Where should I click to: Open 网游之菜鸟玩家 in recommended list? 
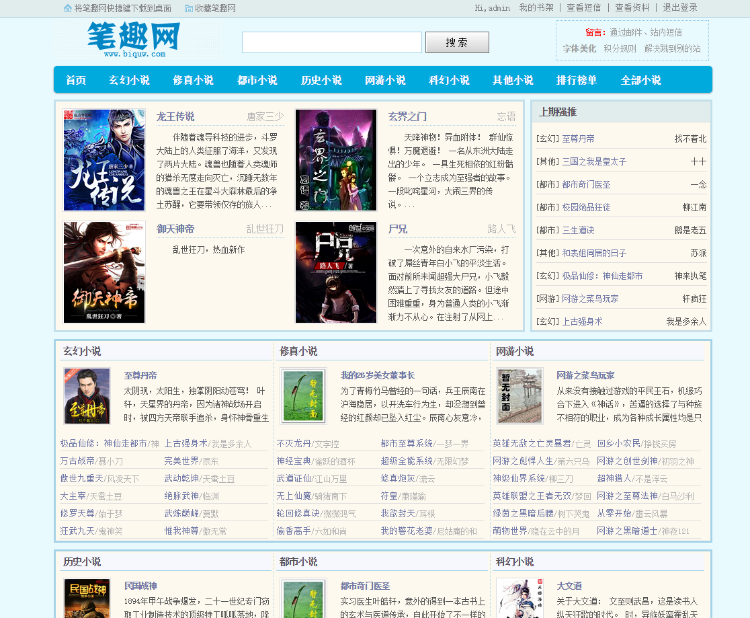pyautogui.click(x=590, y=299)
